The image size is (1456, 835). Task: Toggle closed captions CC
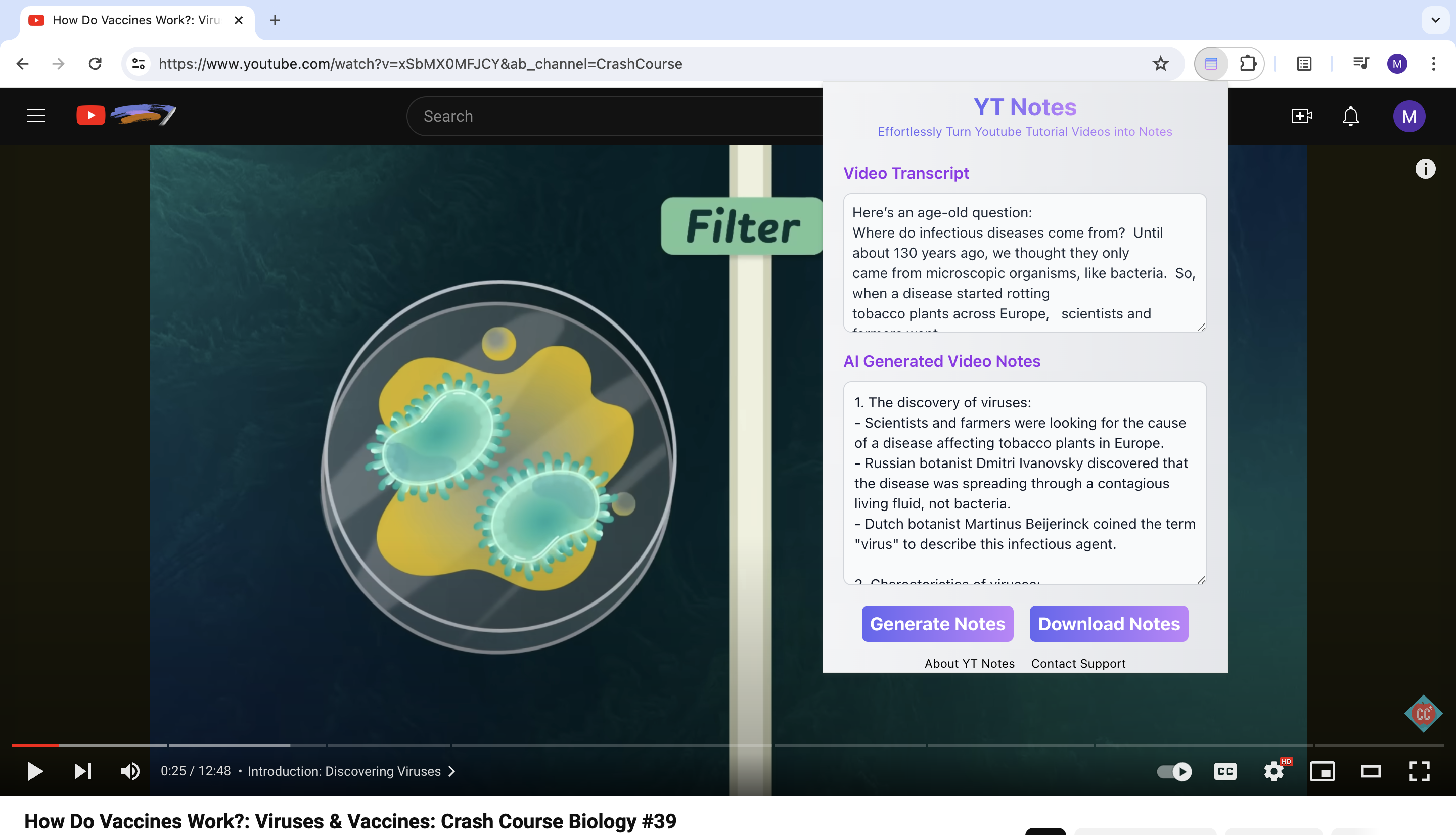[1225, 771]
